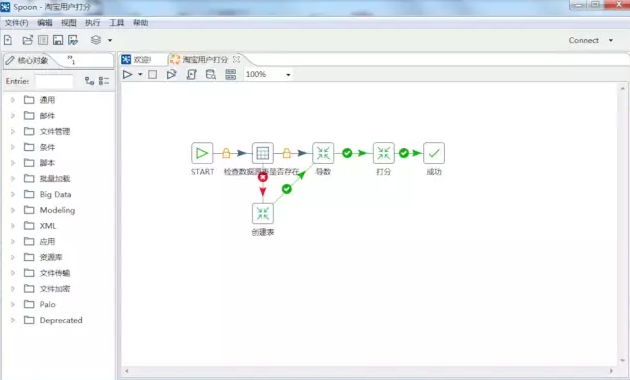The image size is (630, 380).
Task: Select the 文件加密 folder item
Action: (x=55, y=289)
